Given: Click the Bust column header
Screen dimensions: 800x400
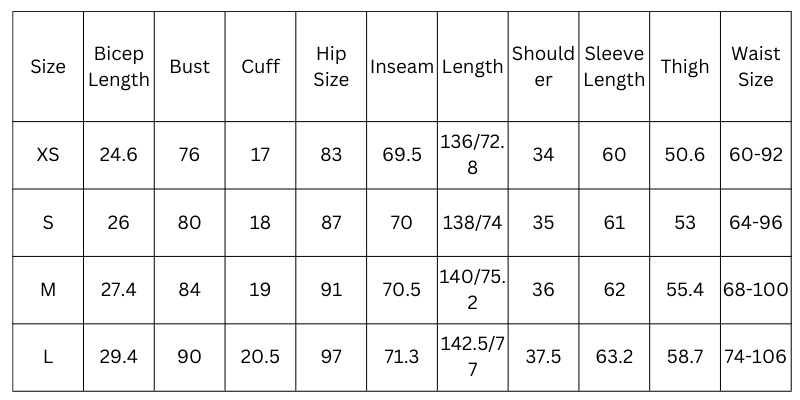Looking at the screenshot, I should coord(189,67).
